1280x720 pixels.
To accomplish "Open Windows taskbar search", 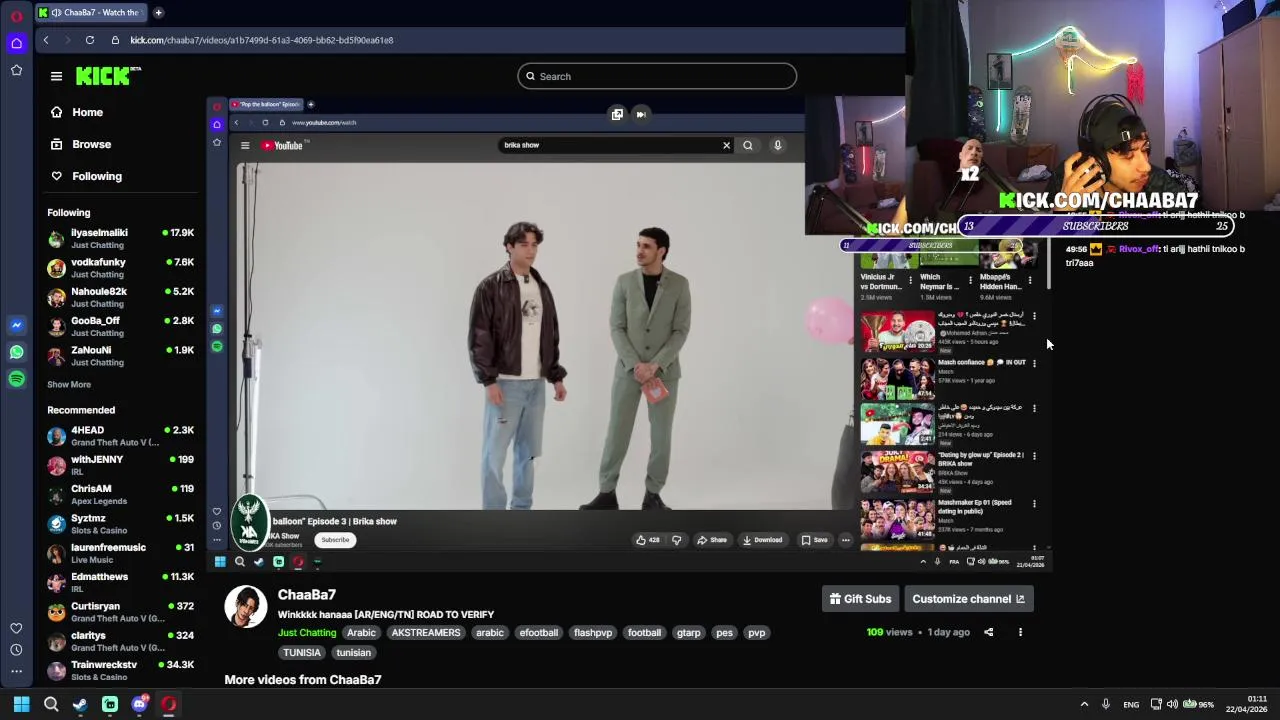I will pos(51,704).
